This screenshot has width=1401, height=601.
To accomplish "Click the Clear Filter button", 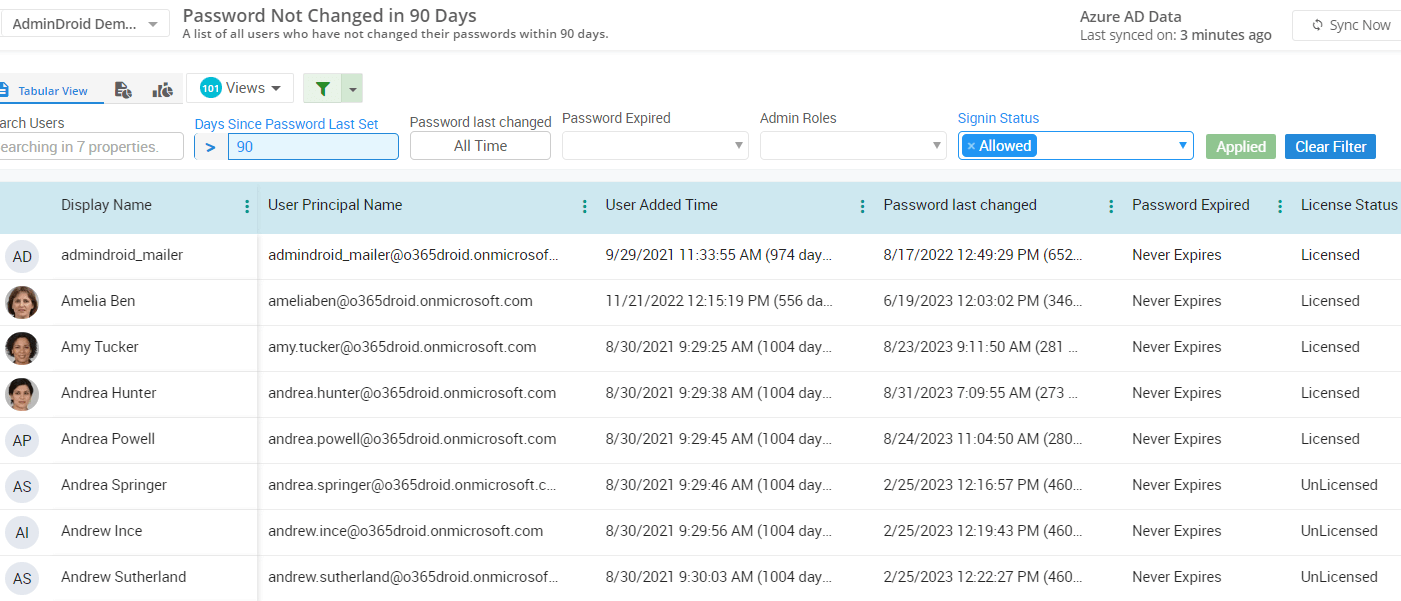I will [1330, 146].
